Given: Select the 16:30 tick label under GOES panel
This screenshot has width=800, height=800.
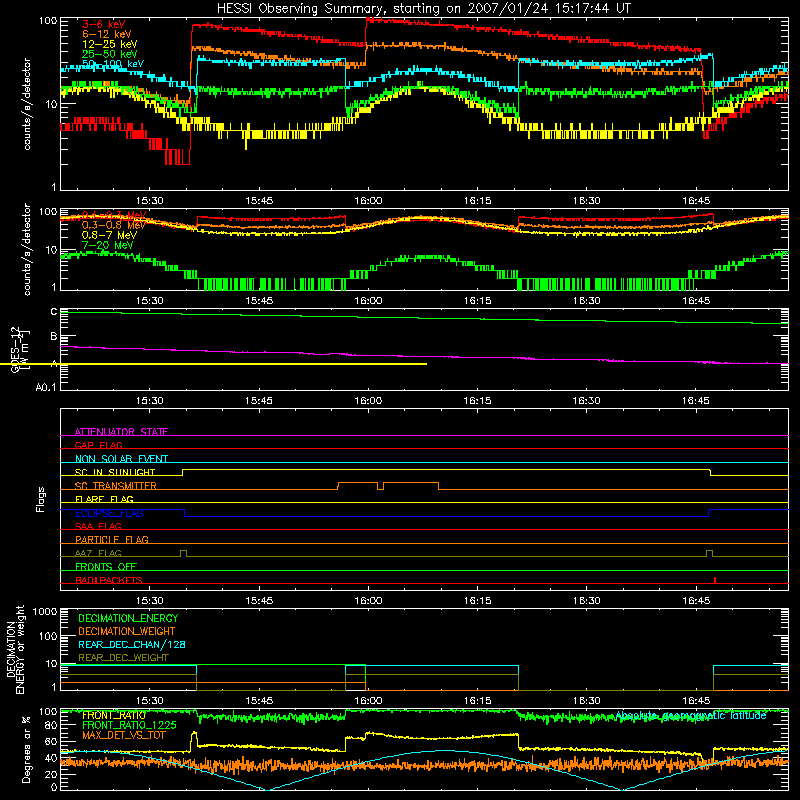Looking at the screenshot, I should click(586, 400).
